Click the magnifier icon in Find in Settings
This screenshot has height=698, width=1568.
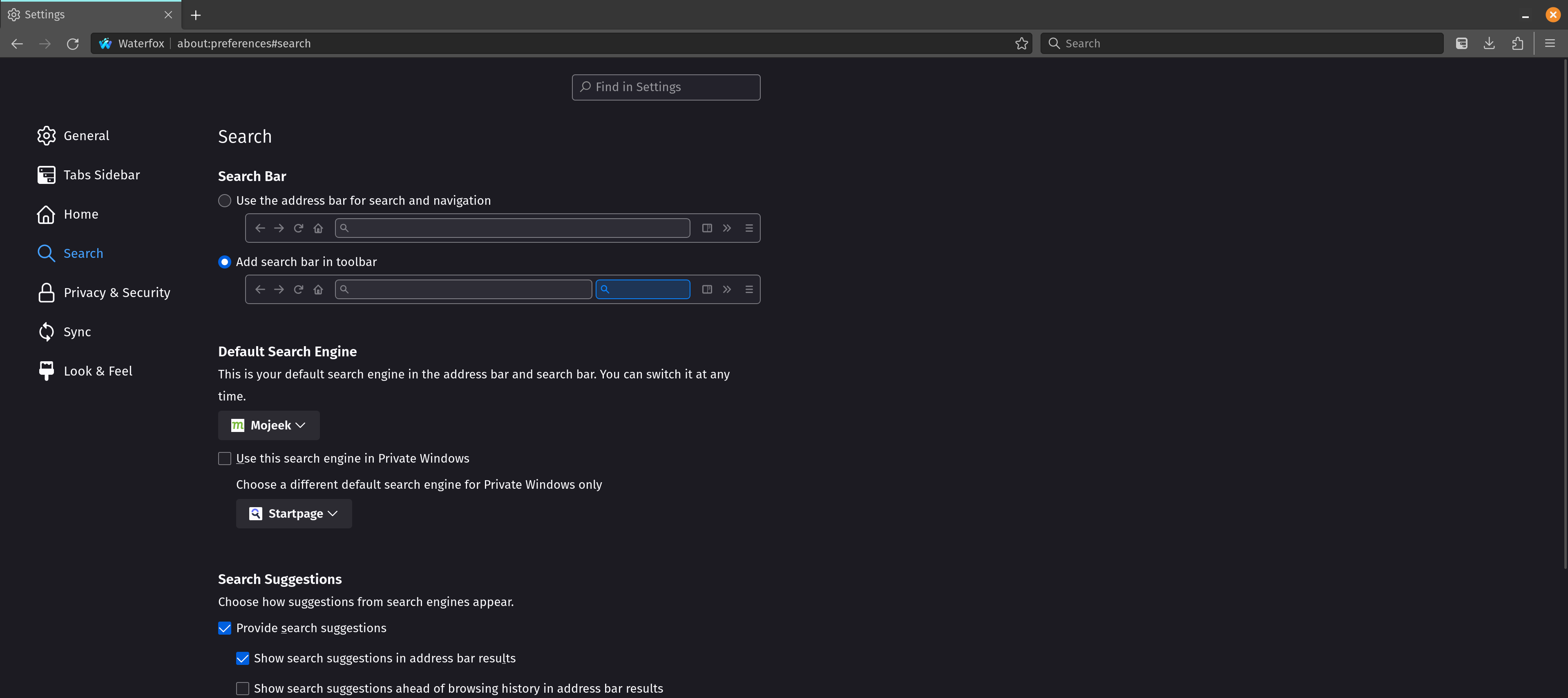click(585, 87)
